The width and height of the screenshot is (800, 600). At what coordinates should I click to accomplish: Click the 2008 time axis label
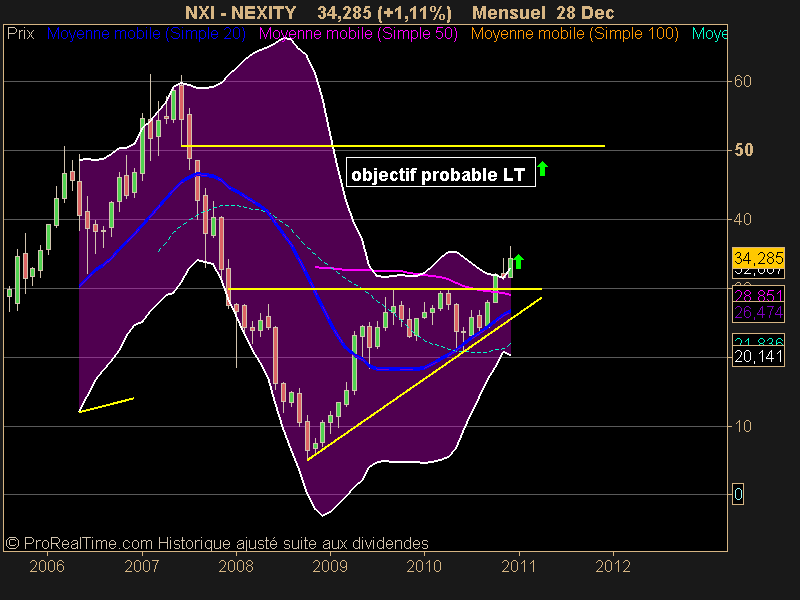click(x=236, y=566)
